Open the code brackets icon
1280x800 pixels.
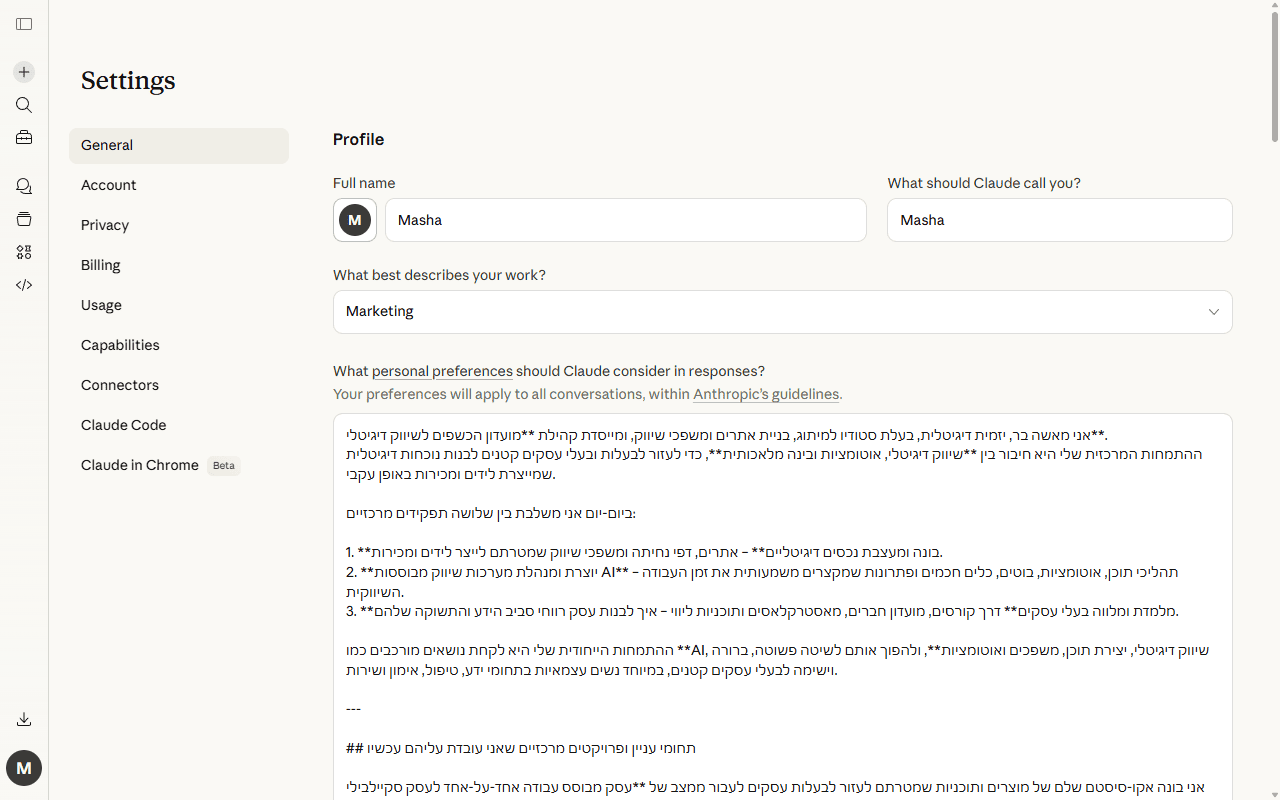click(x=24, y=285)
